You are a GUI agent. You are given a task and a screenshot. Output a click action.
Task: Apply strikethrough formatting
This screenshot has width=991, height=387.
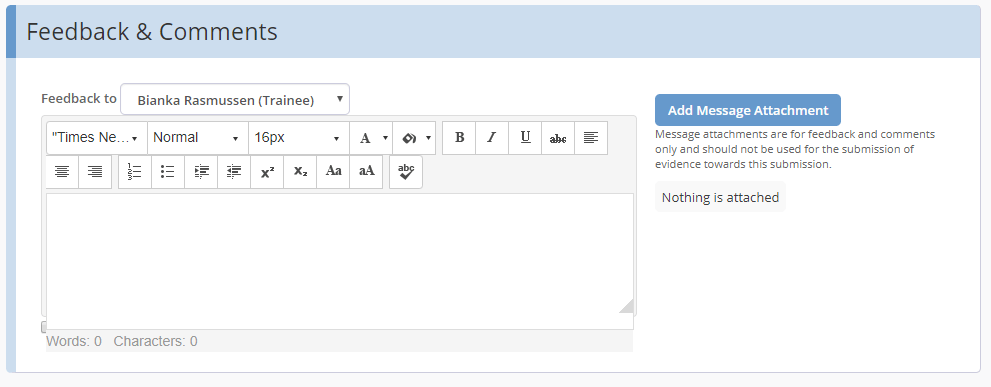558,138
